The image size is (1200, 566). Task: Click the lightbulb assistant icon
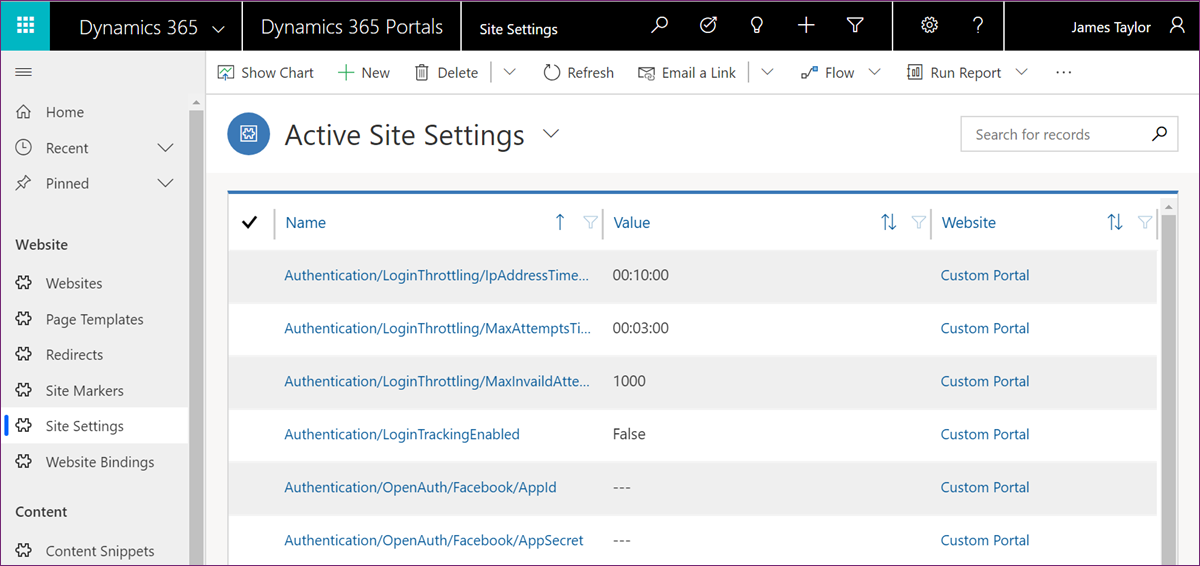click(757, 26)
